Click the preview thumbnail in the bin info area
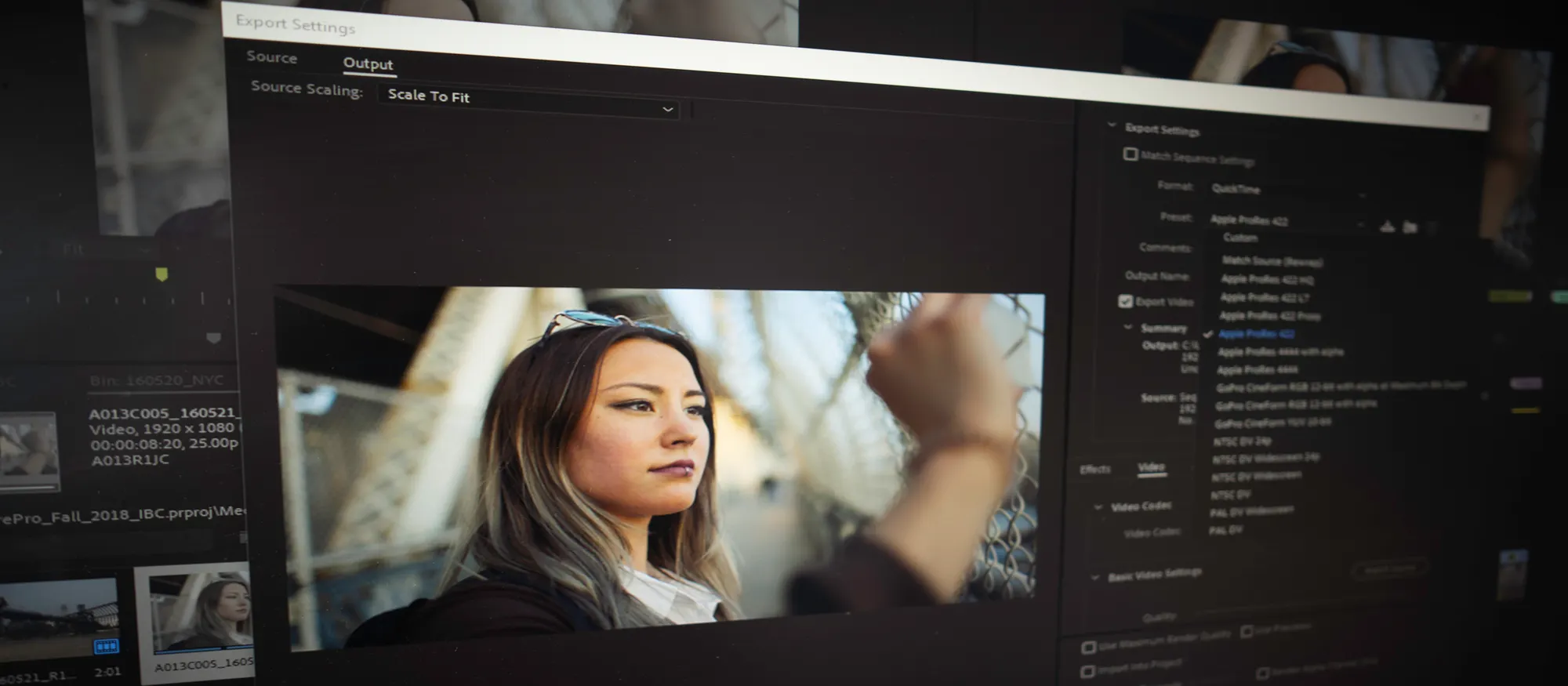The image size is (1568, 686). click(29, 452)
